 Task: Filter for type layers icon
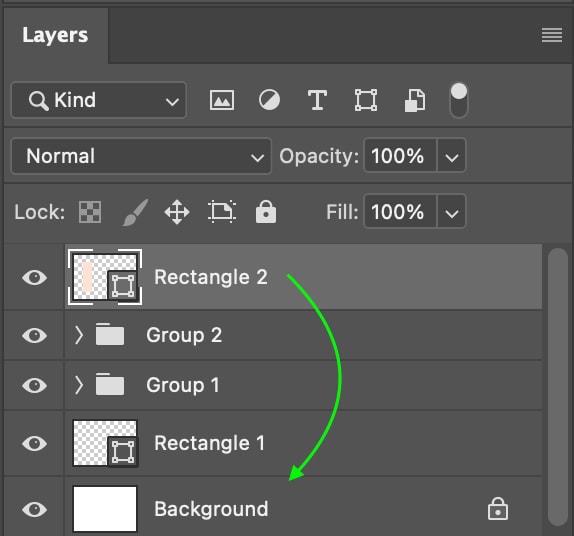[x=317, y=100]
